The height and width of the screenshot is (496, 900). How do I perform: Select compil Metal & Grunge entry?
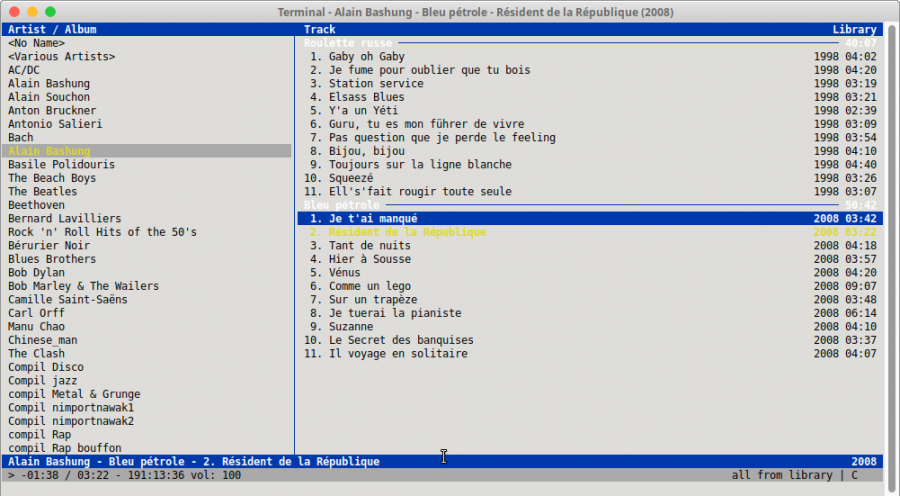(74, 394)
